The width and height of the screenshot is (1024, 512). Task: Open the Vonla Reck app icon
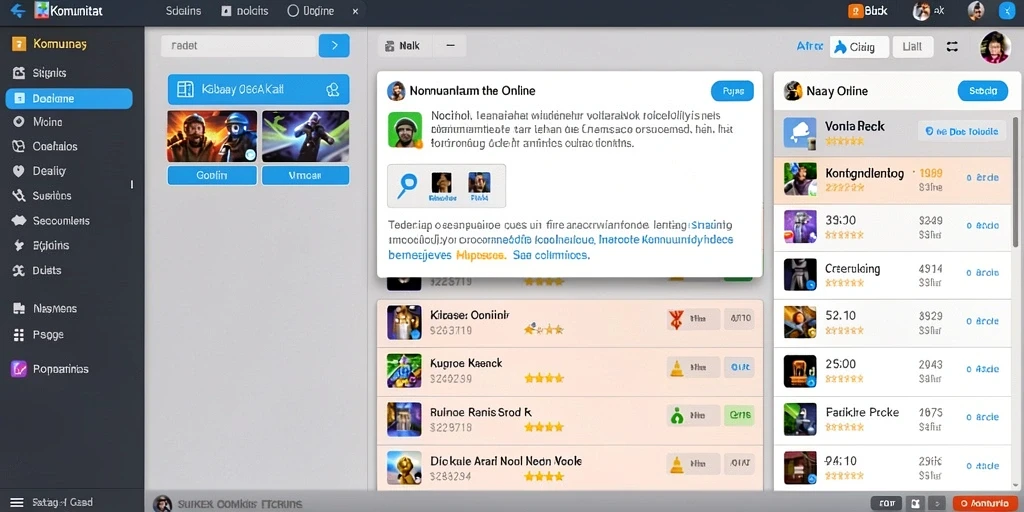click(x=799, y=133)
